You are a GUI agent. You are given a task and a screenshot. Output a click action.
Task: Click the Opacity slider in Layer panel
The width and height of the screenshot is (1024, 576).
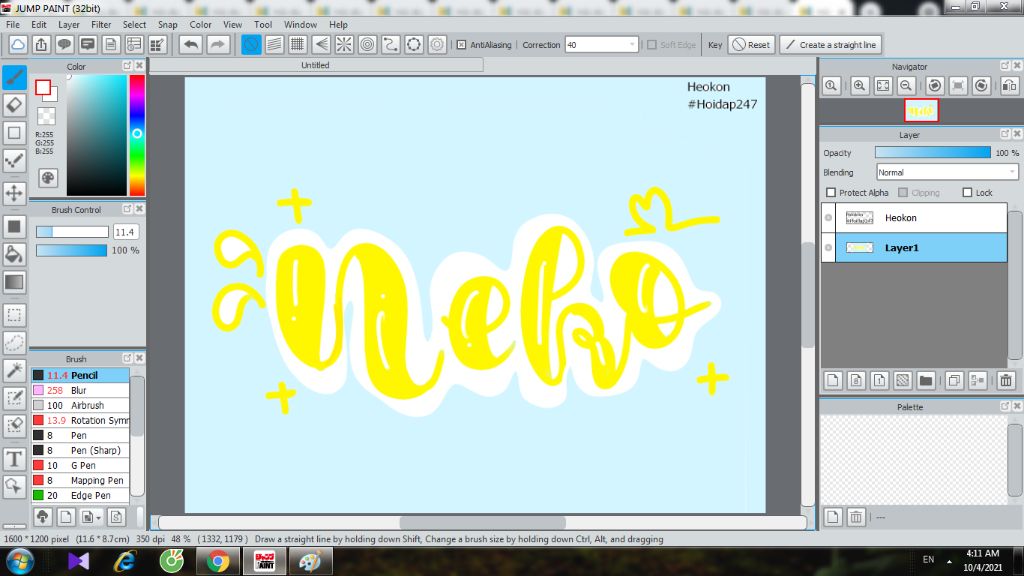pyautogui.click(x=933, y=152)
